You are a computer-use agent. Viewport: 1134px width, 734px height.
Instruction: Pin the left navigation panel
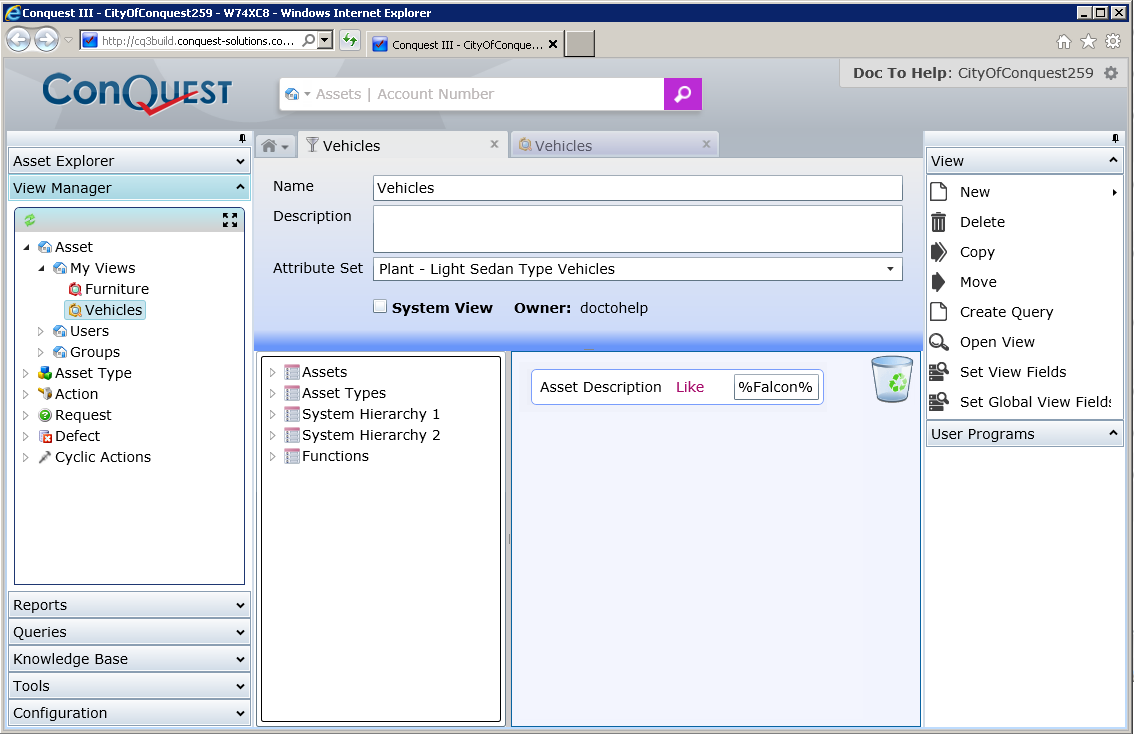(x=242, y=138)
